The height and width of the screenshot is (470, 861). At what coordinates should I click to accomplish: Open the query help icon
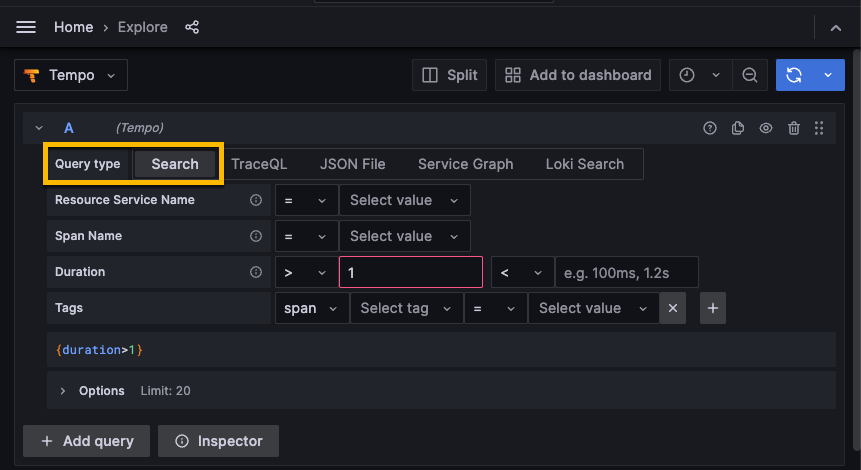[710, 128]
